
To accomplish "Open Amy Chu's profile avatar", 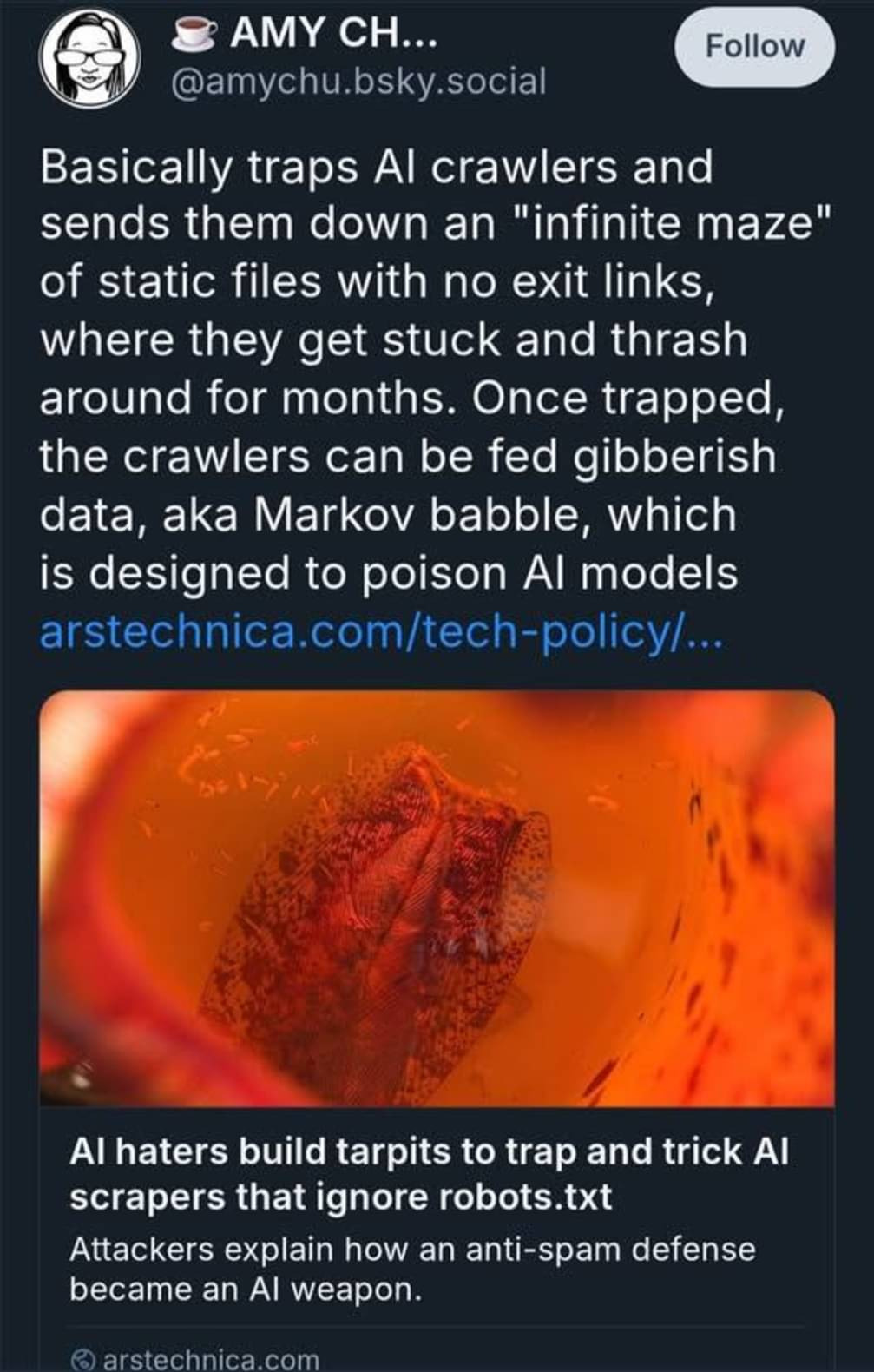I will [89, 60].
